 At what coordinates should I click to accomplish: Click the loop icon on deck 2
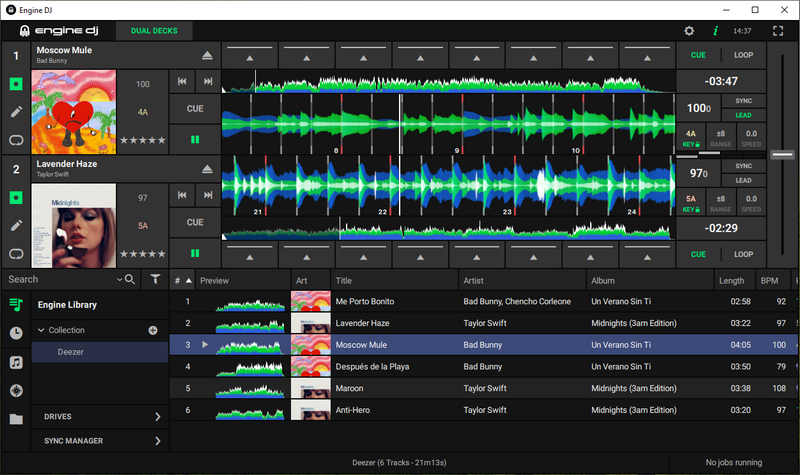(16, 254)
